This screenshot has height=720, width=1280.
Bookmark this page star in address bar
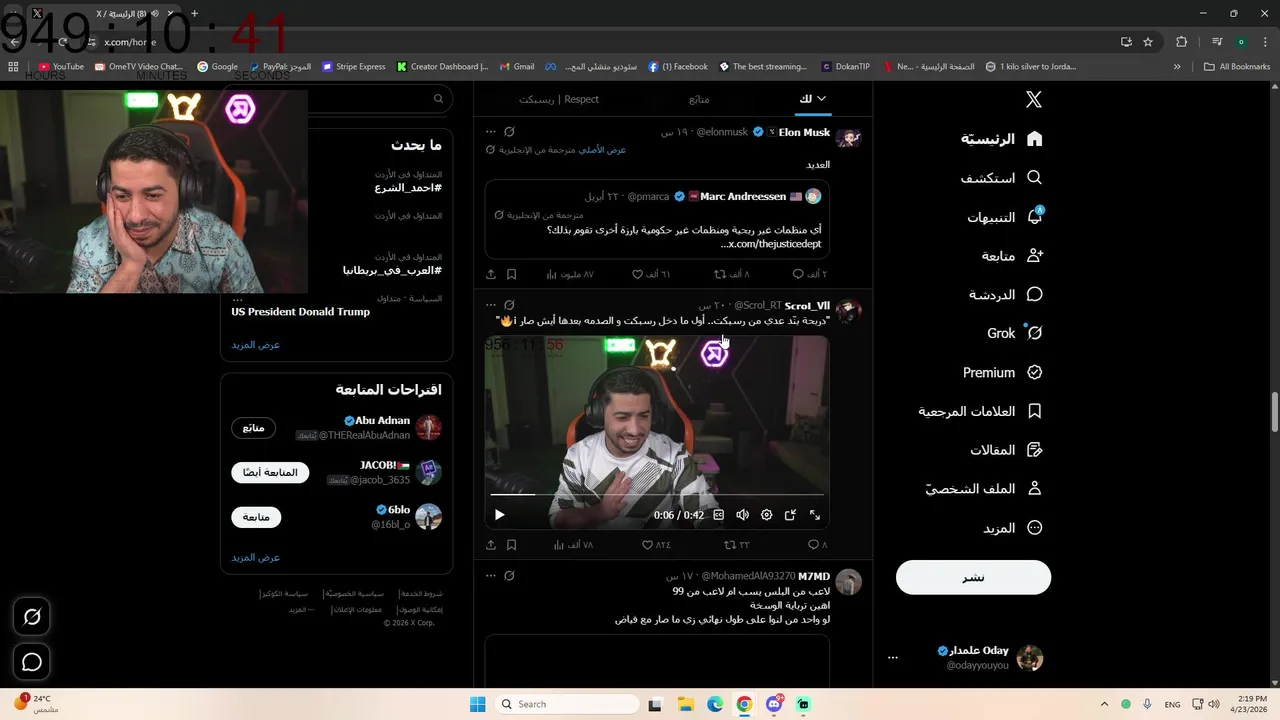click(x=1148, y=42)
